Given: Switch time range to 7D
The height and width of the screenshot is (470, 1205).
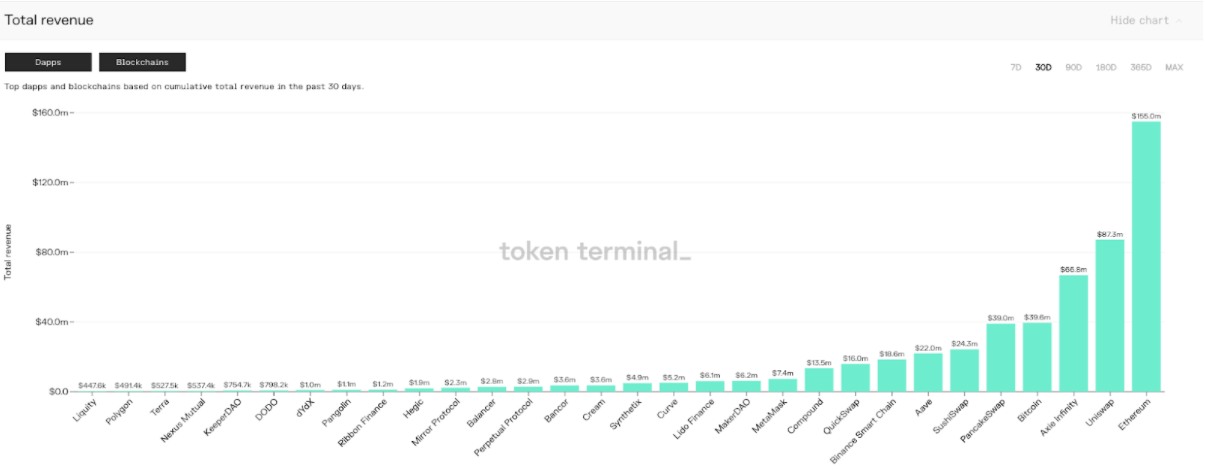Looking at the screenshot, I should tap(1015, 67).
